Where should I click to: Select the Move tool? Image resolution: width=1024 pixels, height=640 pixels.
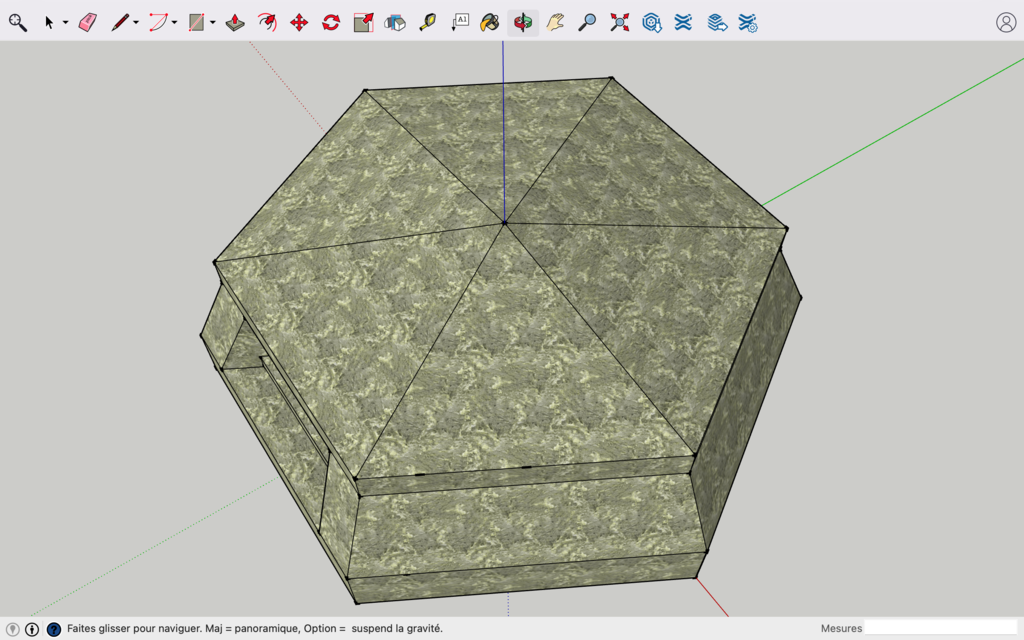(297, 19)
